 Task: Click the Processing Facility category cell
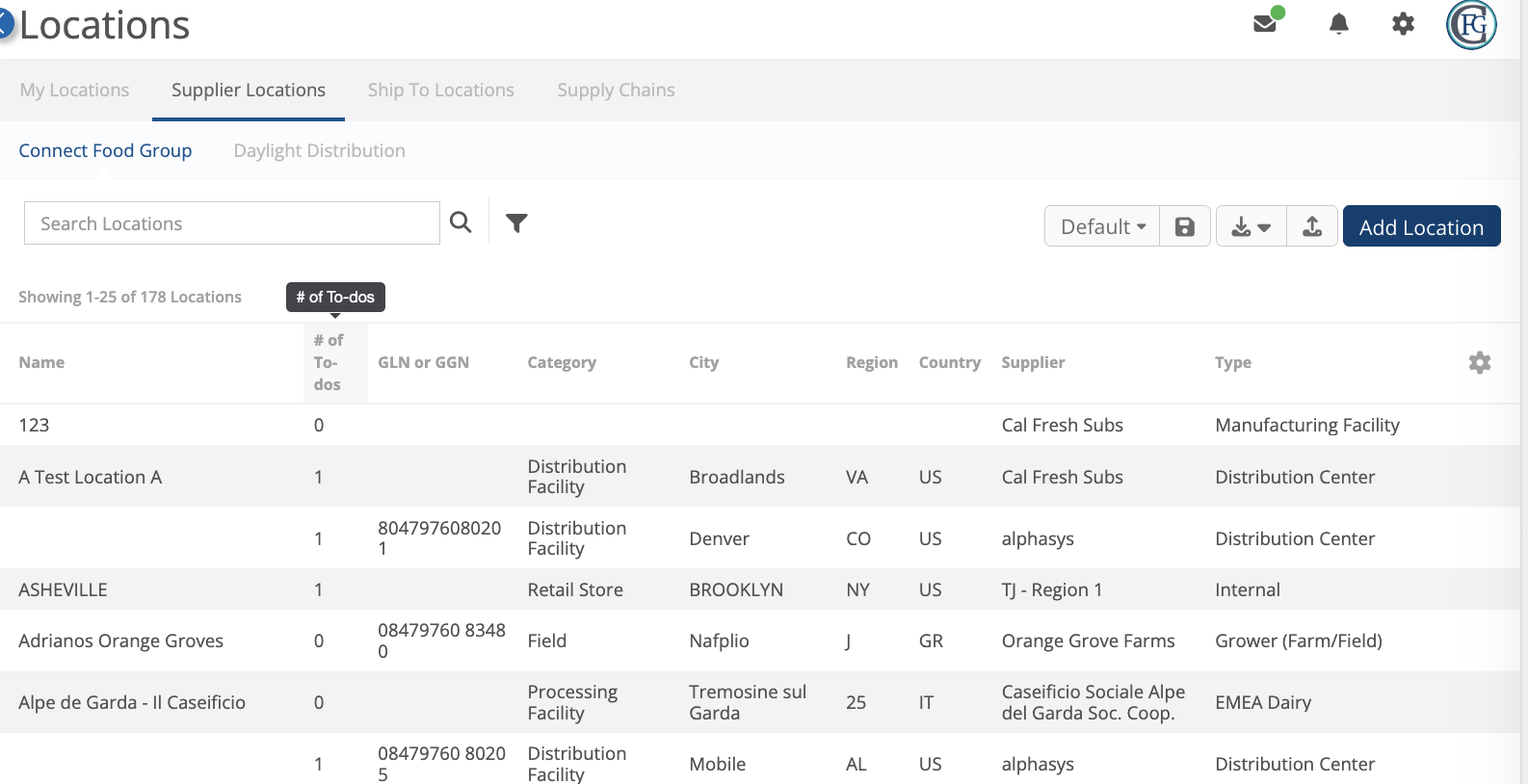point(572,702)
